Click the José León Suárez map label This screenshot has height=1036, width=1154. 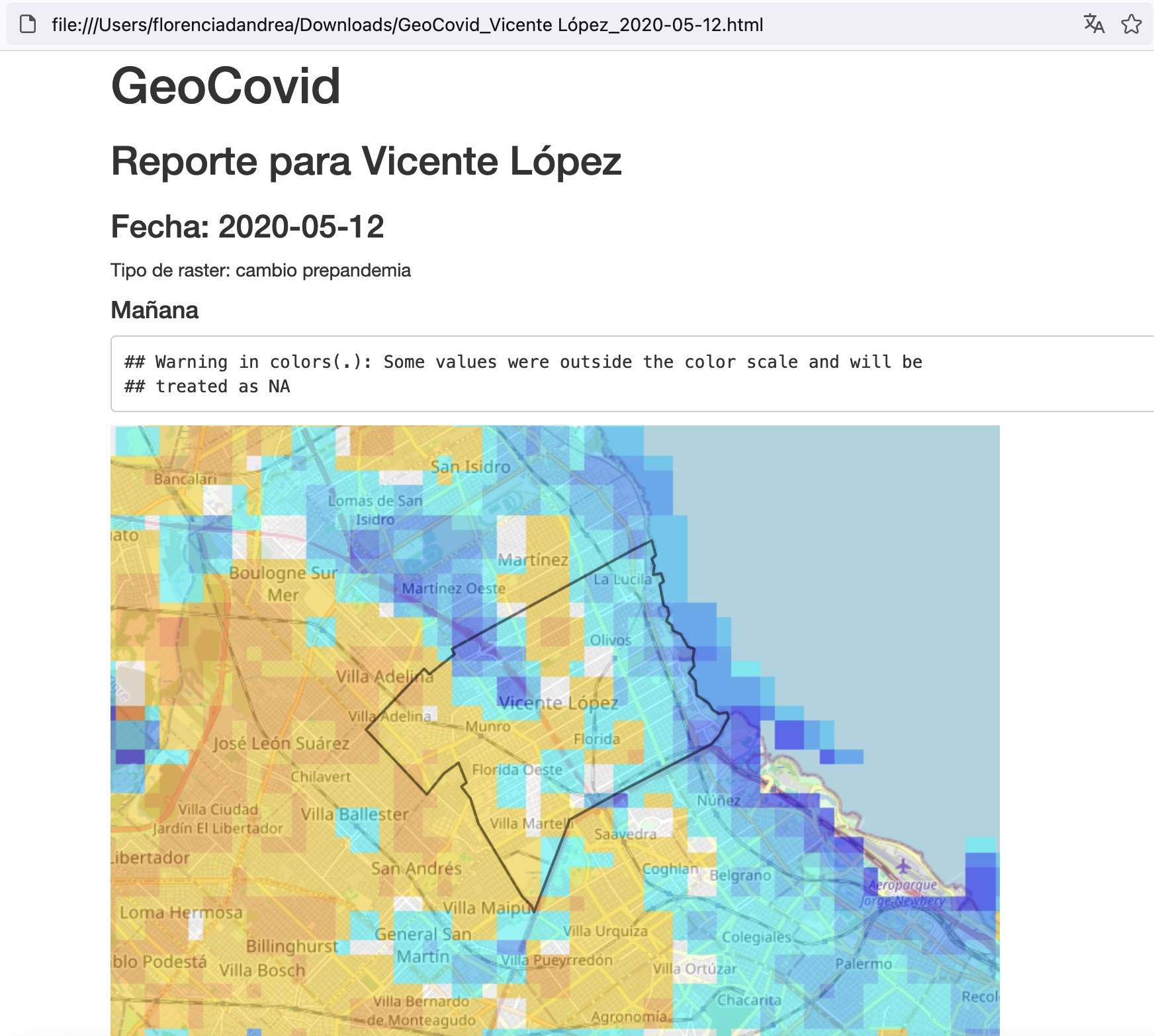[x=281, y=744]
